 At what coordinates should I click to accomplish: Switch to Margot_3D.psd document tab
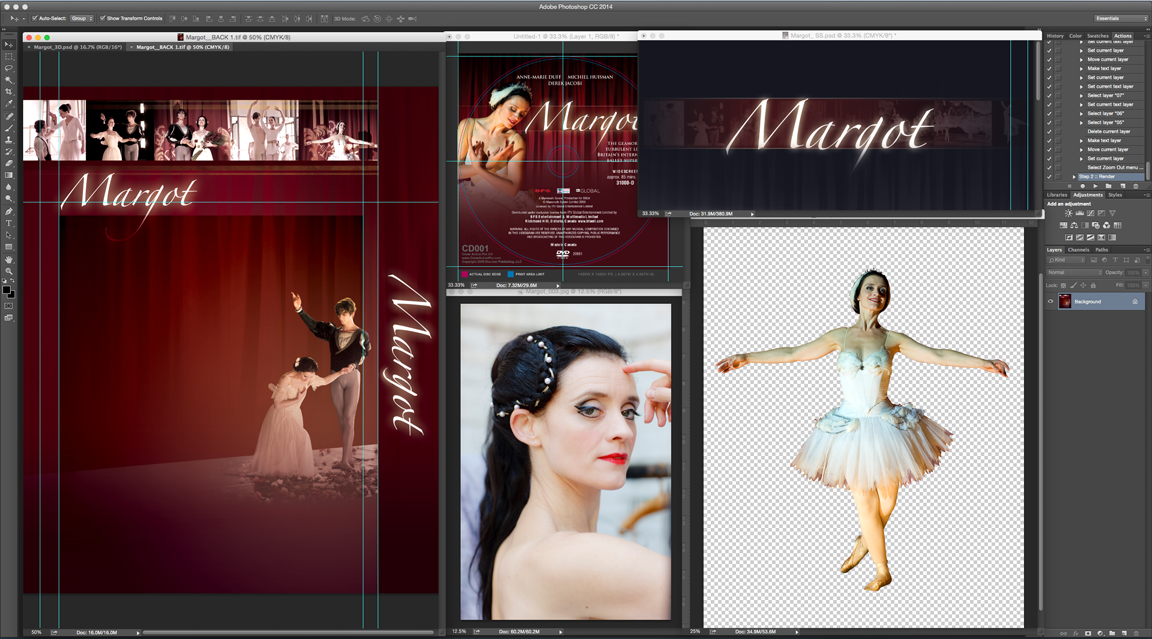(78, 47)
